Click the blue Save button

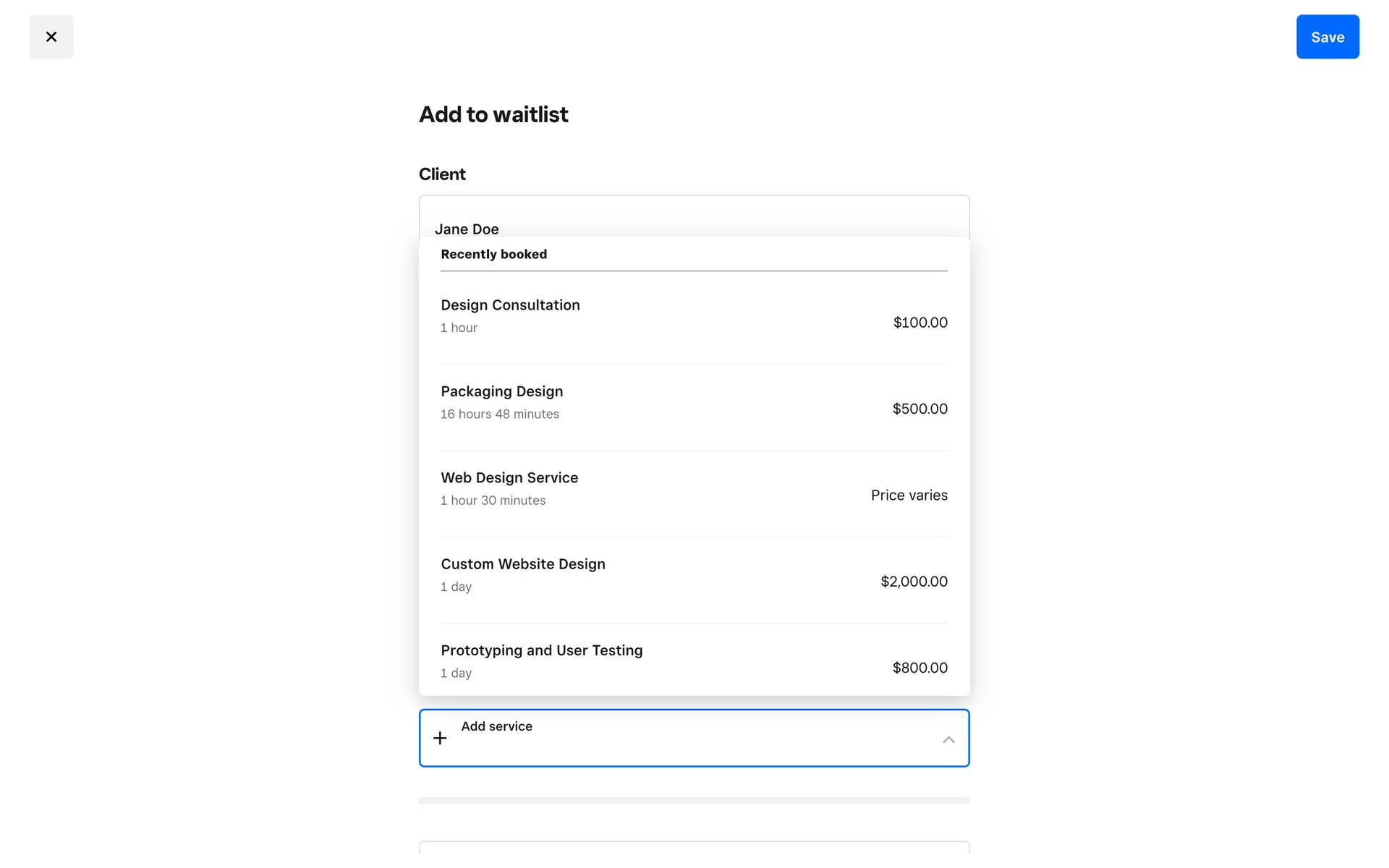tap(1327, 37)
